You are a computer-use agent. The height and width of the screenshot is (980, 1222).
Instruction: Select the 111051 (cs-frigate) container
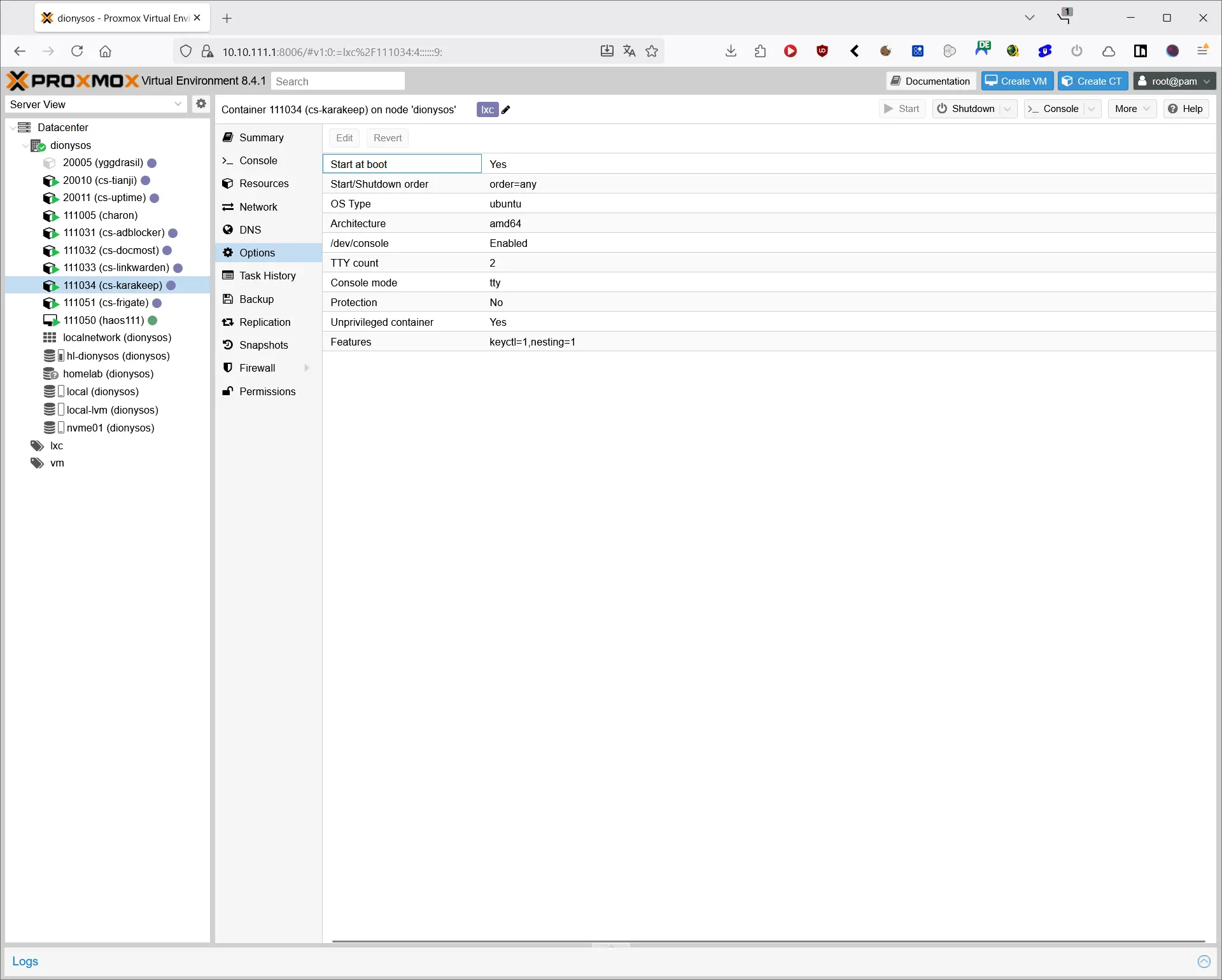click(106, 303)
